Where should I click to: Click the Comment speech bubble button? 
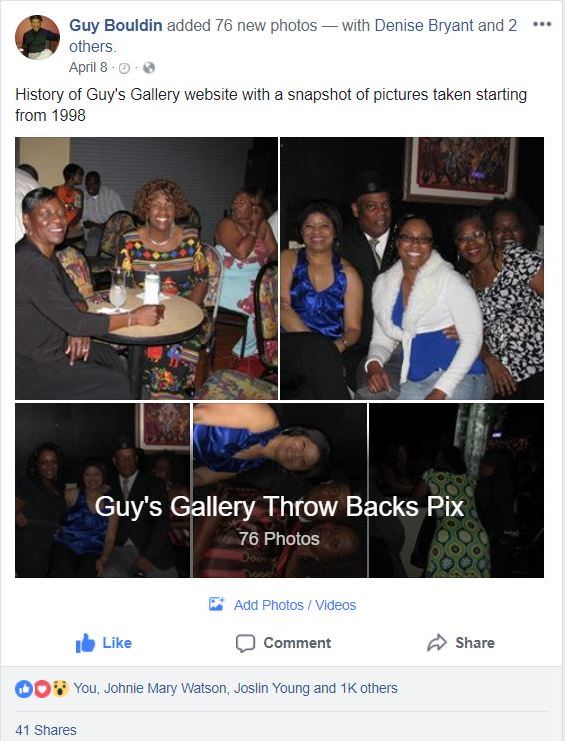pos(283,643)
